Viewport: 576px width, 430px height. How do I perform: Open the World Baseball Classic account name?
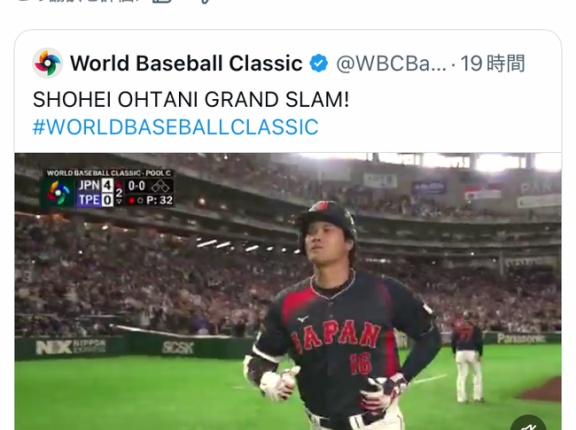point(186,63)
